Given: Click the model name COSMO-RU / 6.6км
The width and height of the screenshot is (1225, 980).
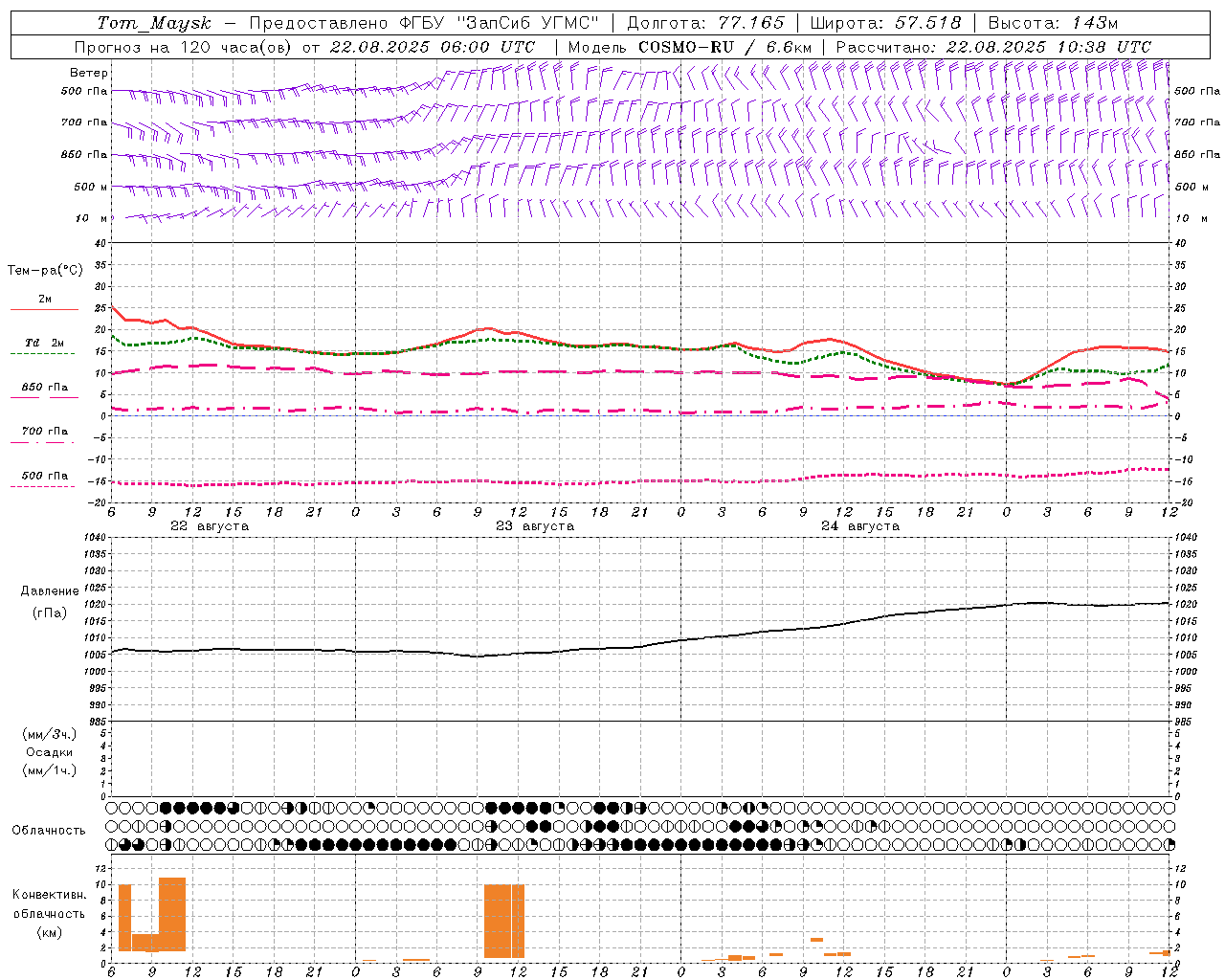Looking at the screenshot, I should [x=724, y=47].
